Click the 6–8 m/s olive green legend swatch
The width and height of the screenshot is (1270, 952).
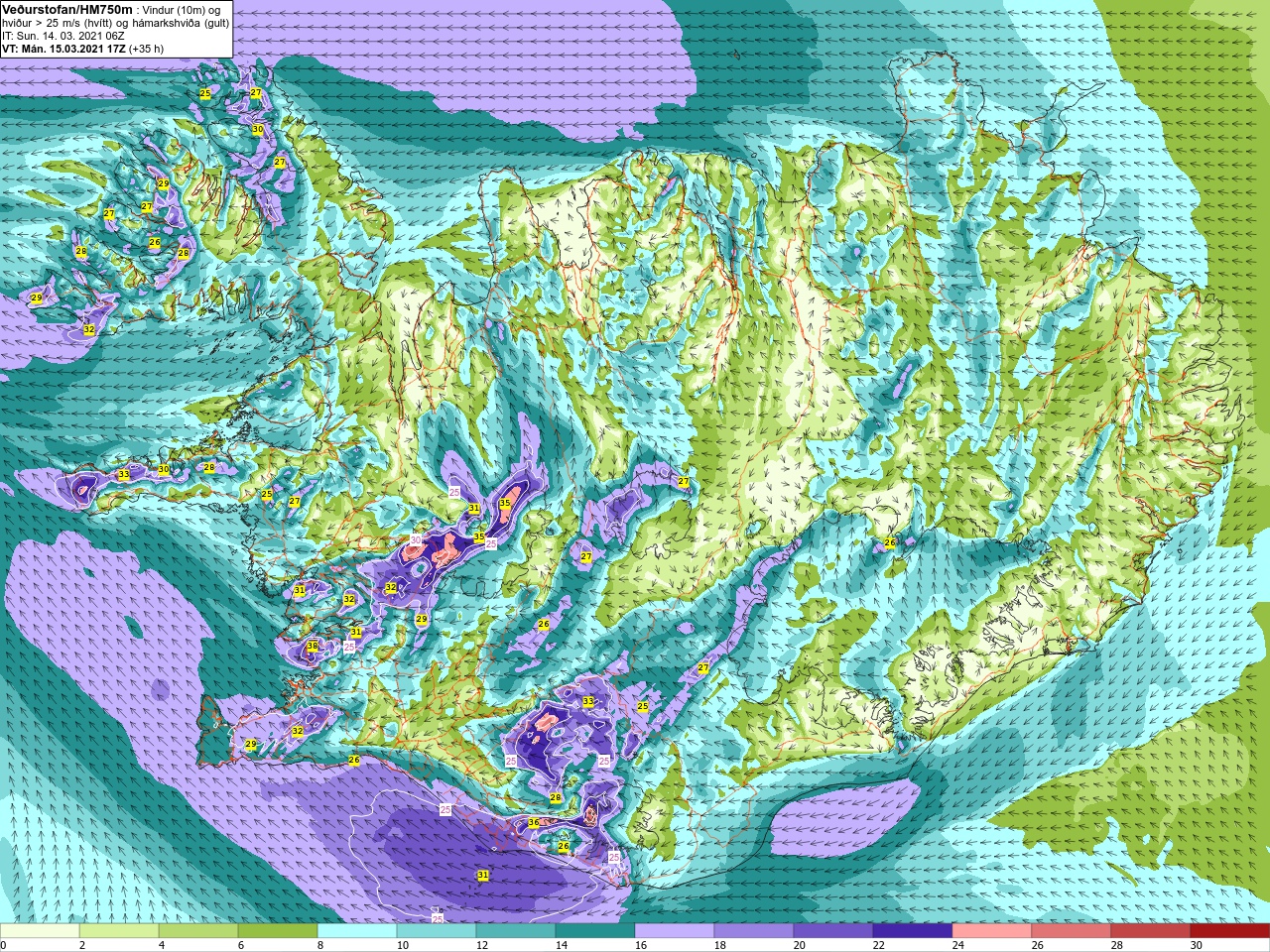click(278, 931)
